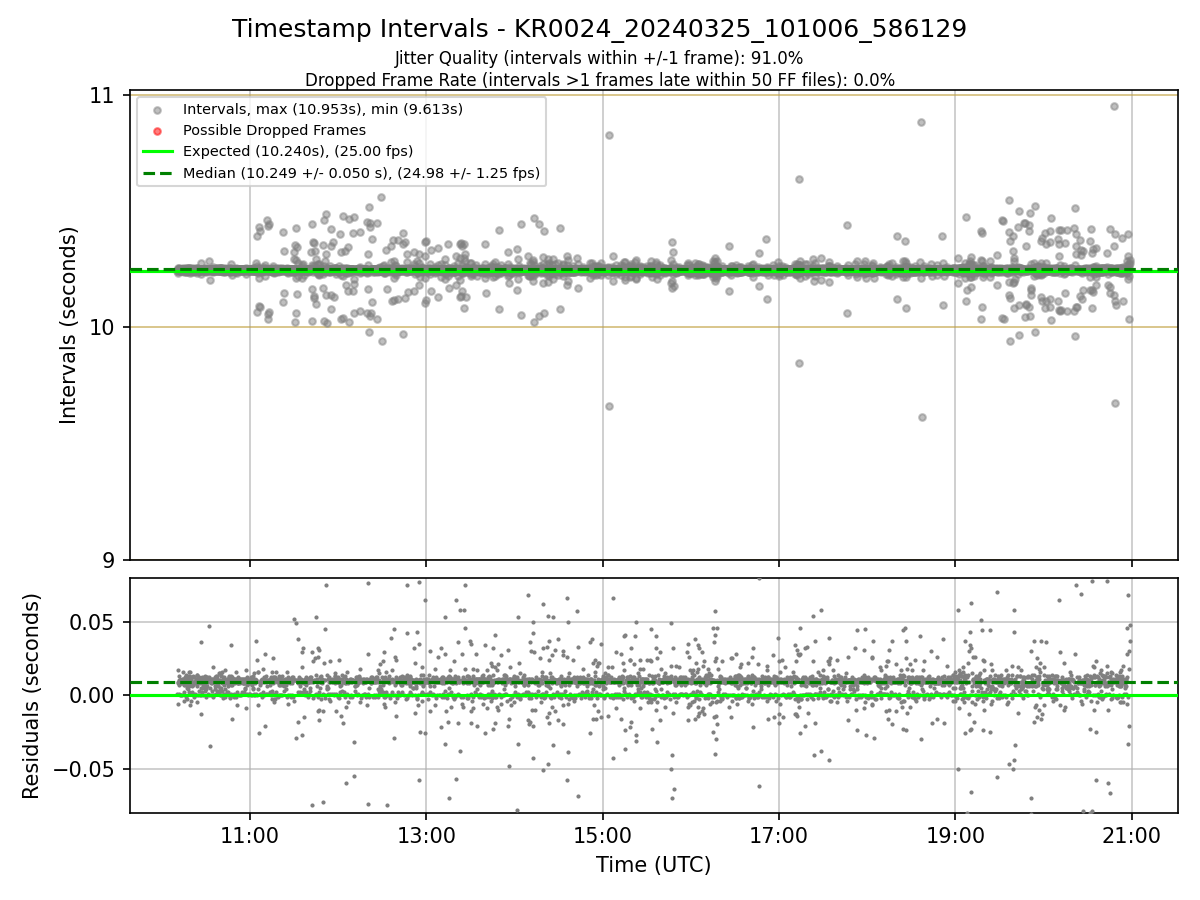This screenshot has height=900, width=1200.
Task: Click the solid green line sample in legend
Action: pyautogui.click(x=157, y=152)
